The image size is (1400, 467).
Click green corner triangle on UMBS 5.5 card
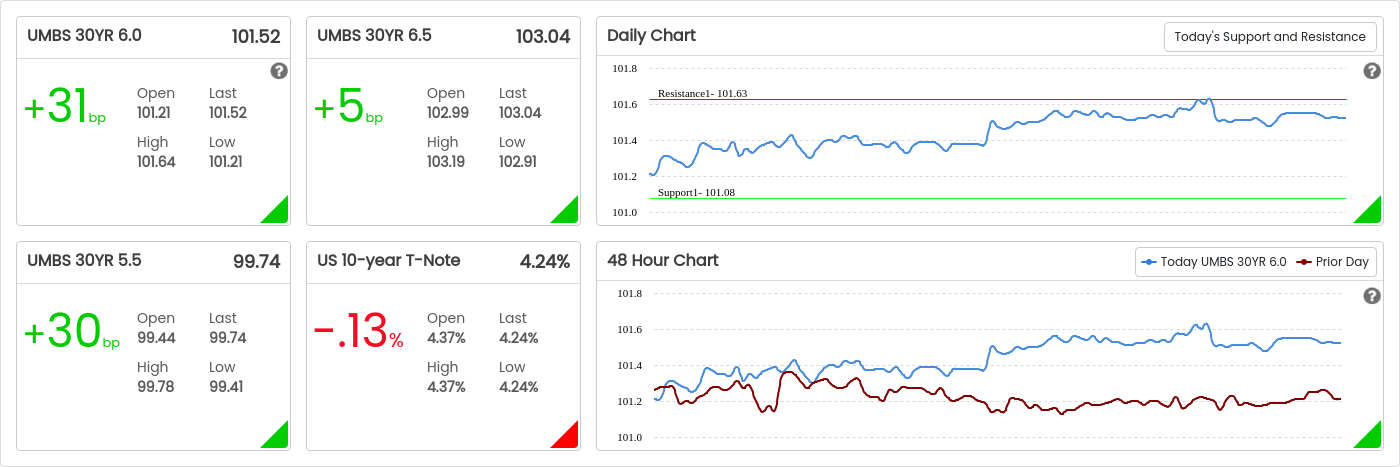[279, 439]
